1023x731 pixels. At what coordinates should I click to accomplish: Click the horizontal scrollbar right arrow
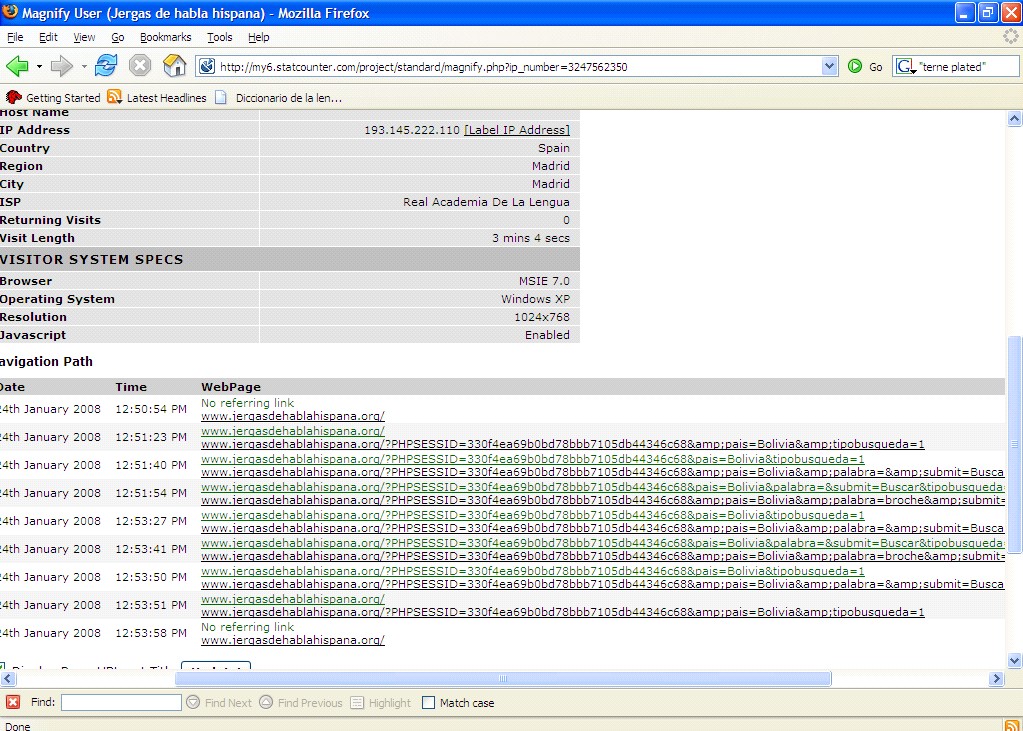coord(996,678)
